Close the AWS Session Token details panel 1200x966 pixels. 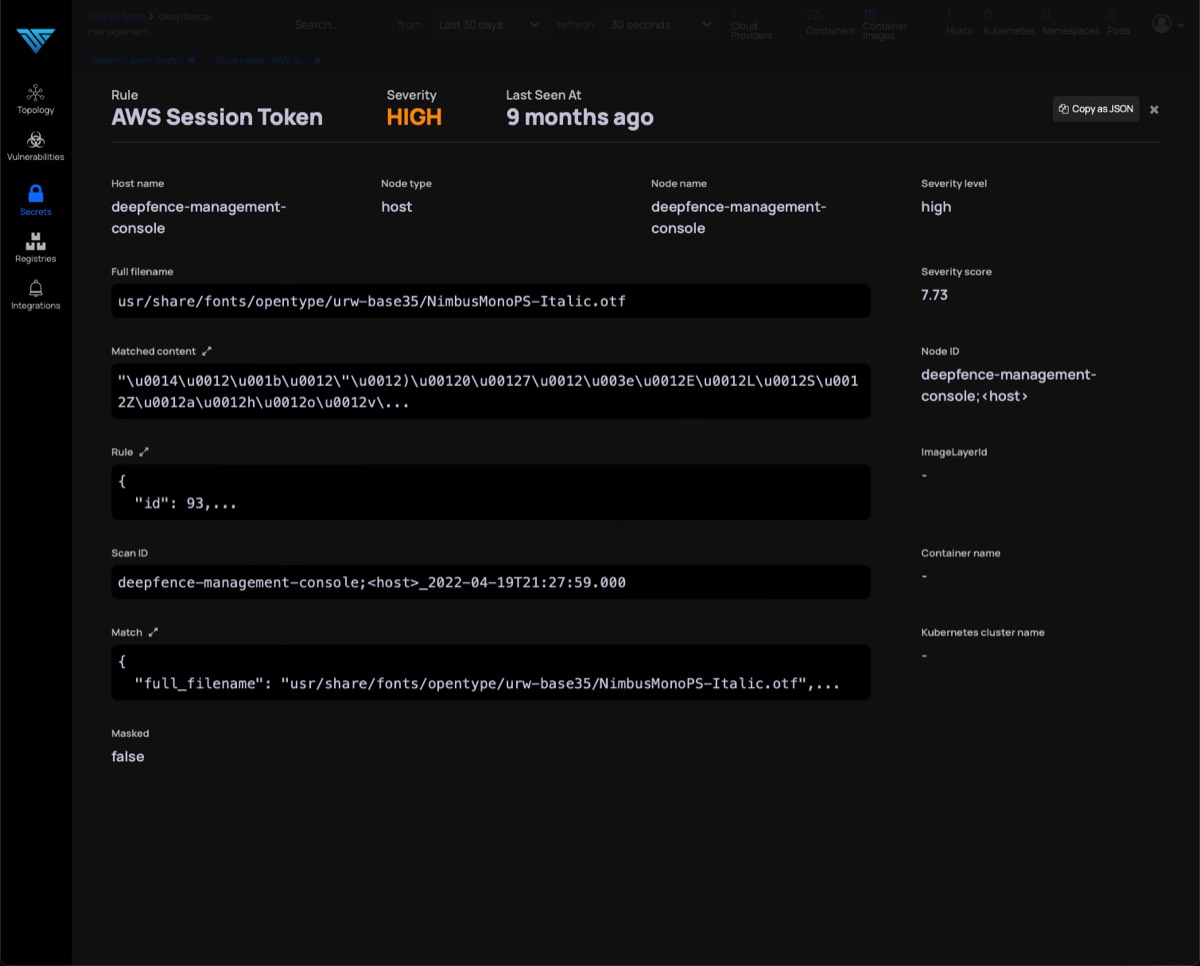[1154, 110]
